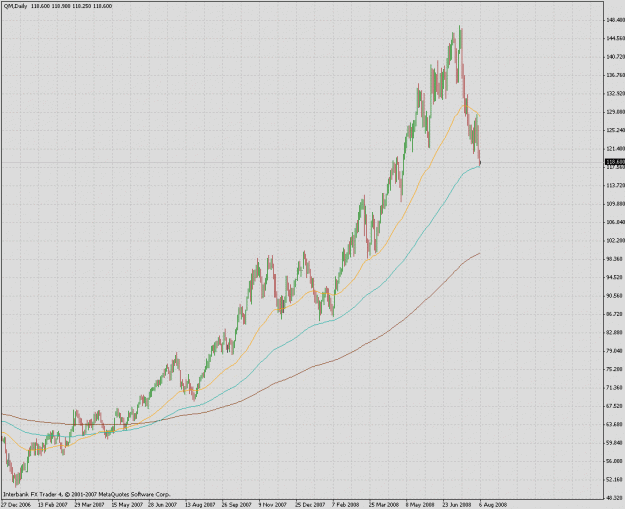Click the 98.360 price axis label

click(x=616, y=259)
